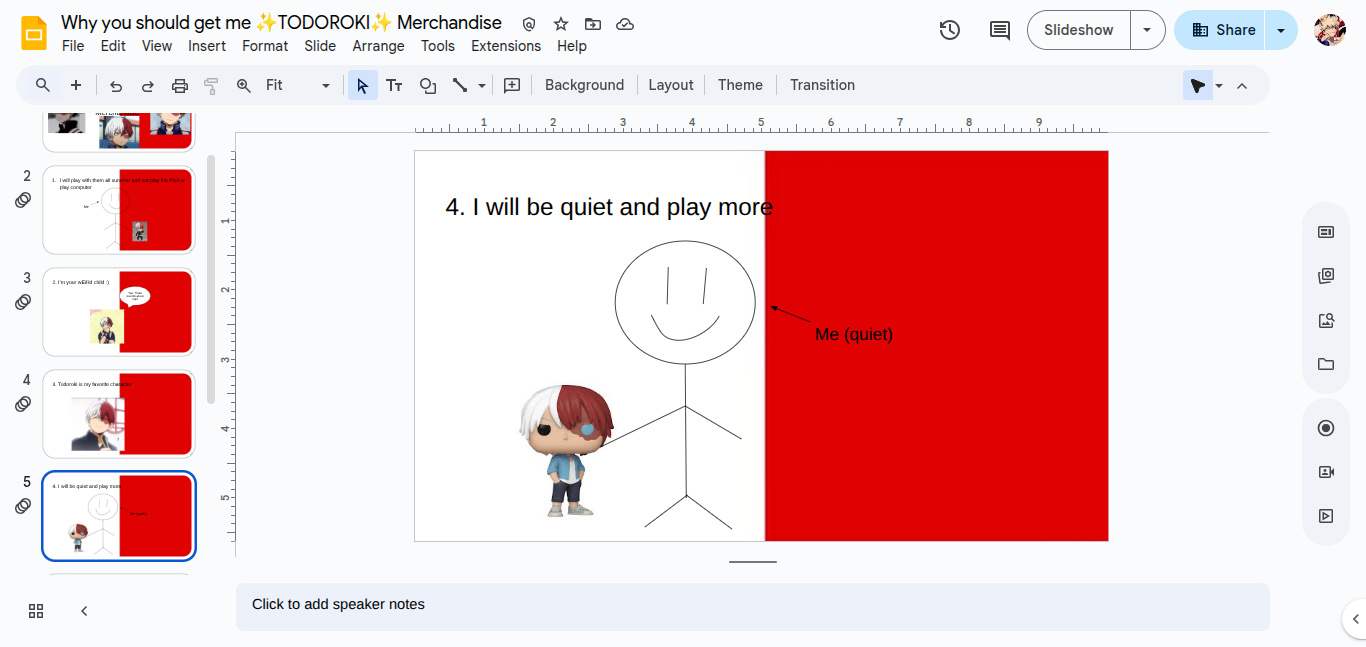
Task: Click the Background button
Action: click(x=584, y=85)
